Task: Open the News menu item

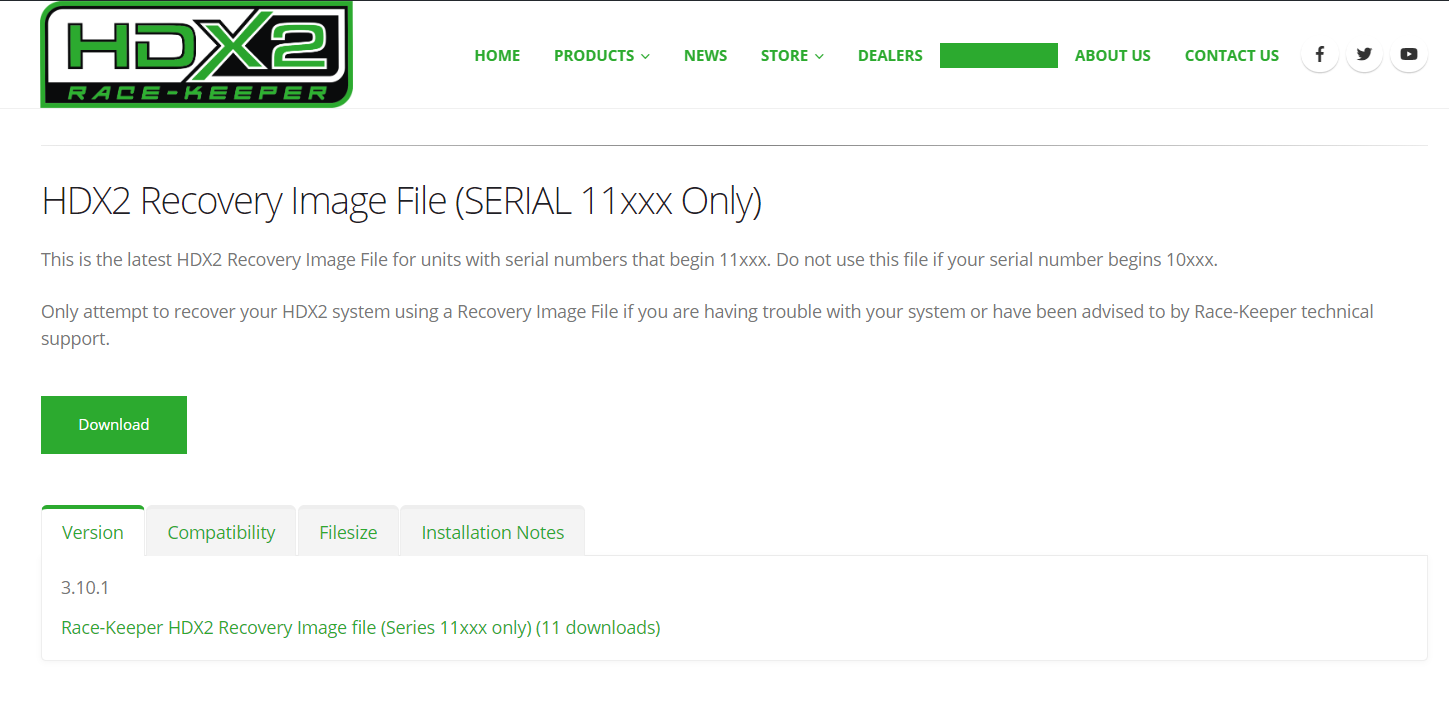Action: (x=705, y=56)
